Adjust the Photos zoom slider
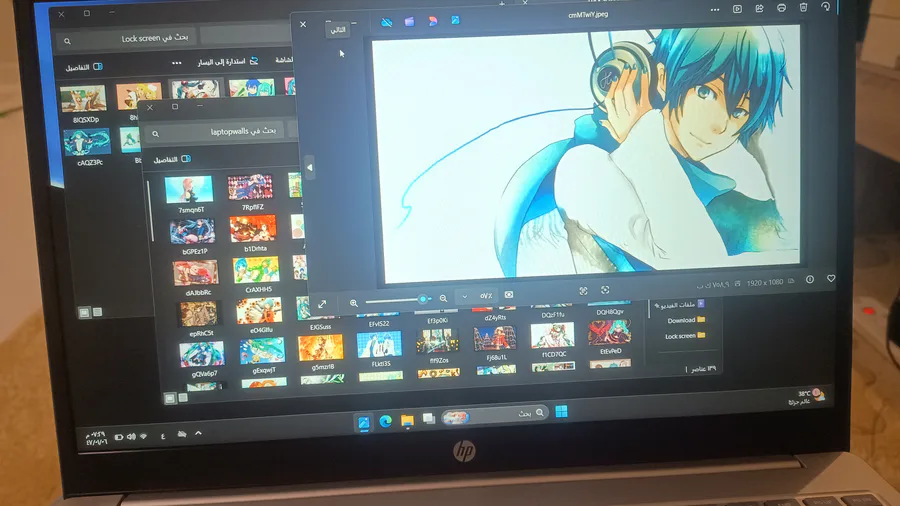This screenshot has height=506, width=900. (398, 300)
